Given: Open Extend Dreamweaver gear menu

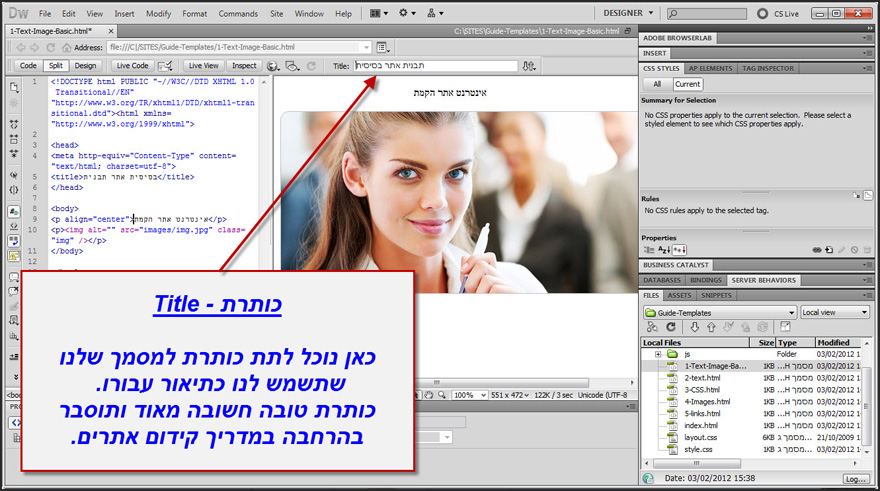Looking at the screenshot, I should (407, 13).
